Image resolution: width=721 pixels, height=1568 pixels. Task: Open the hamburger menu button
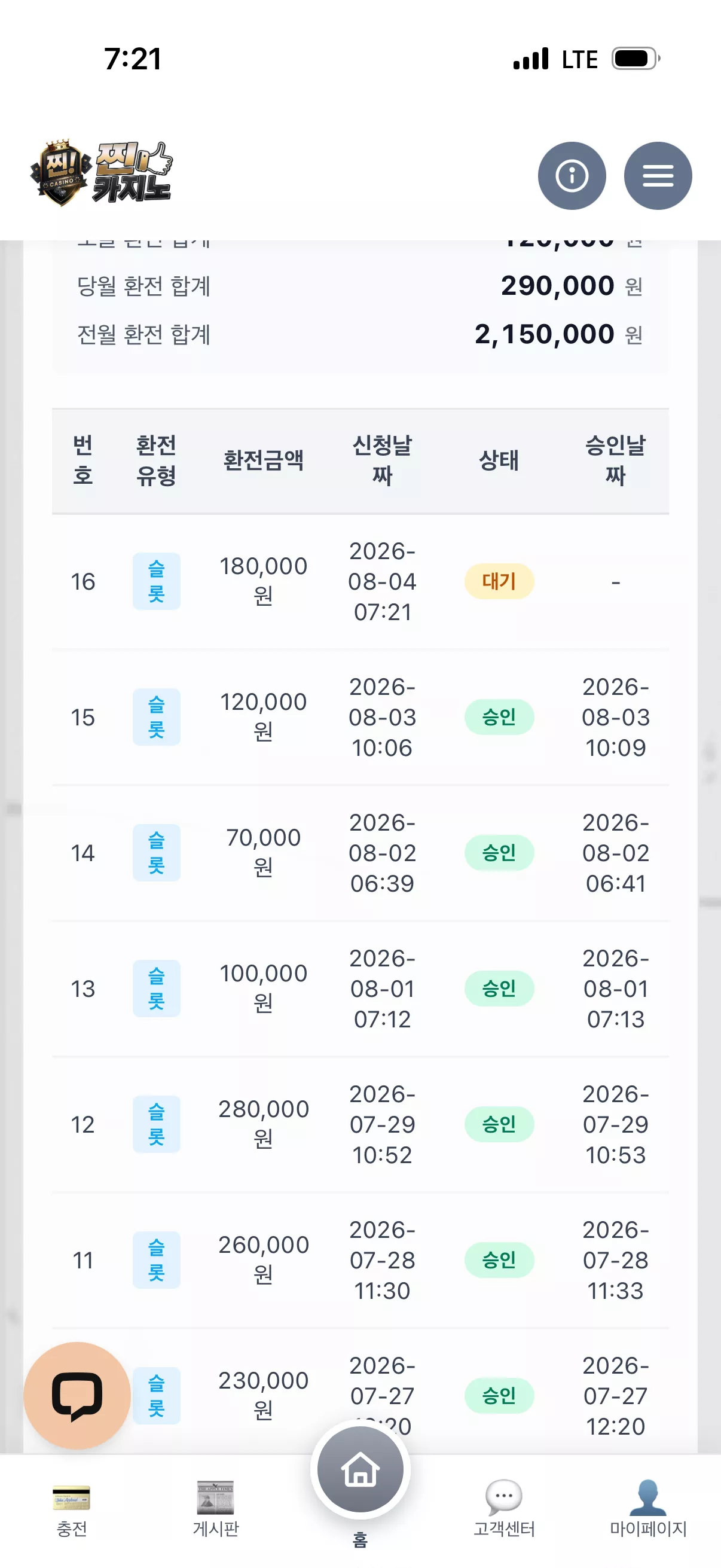[658, 176]
